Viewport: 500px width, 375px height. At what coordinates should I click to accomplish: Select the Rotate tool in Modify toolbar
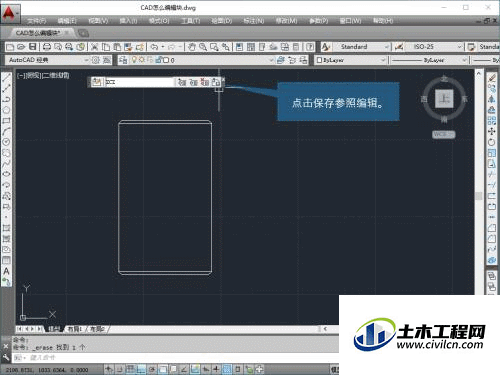(492, 142)
